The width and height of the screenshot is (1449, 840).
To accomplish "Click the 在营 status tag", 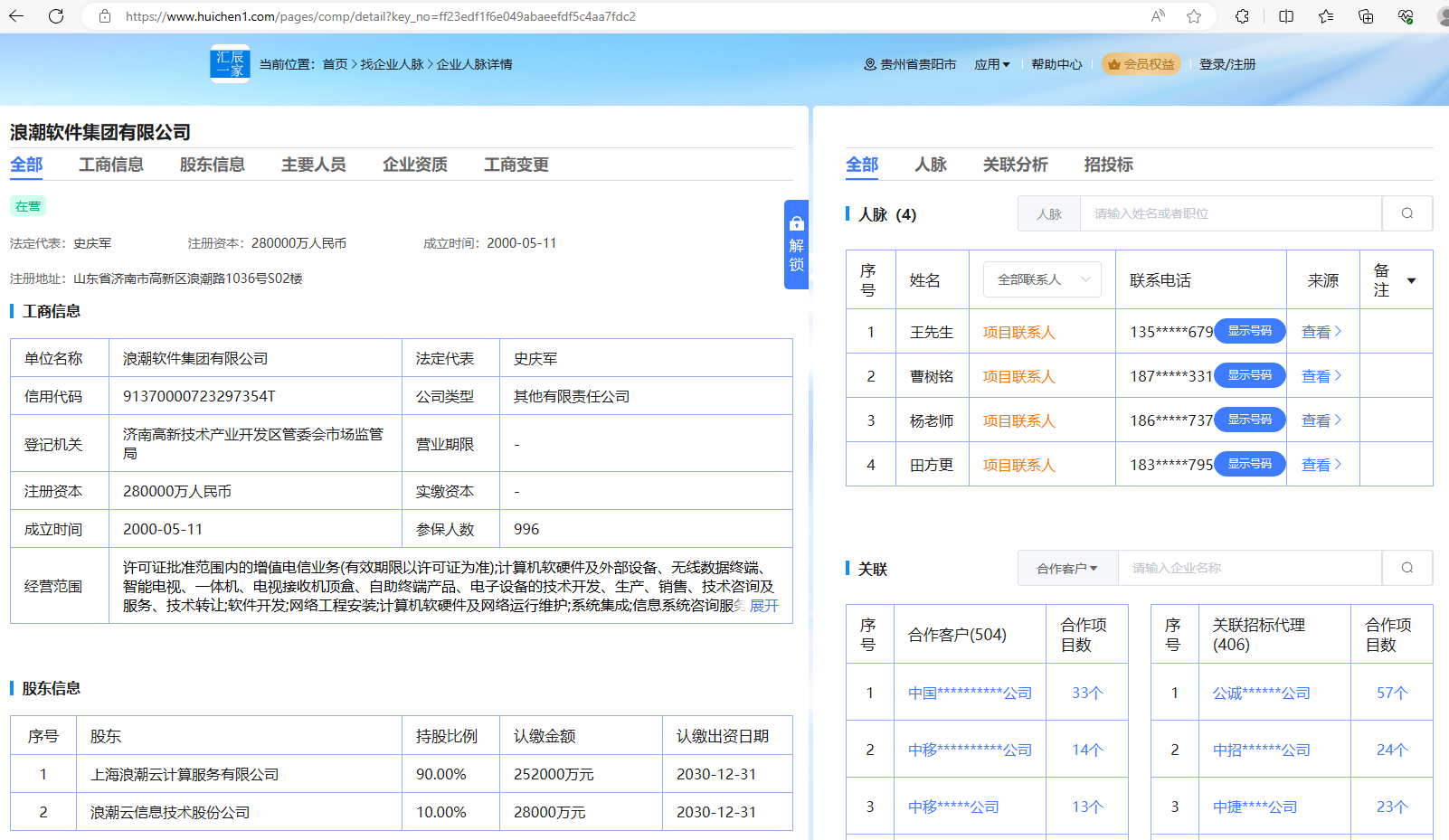I will (28, 206).
